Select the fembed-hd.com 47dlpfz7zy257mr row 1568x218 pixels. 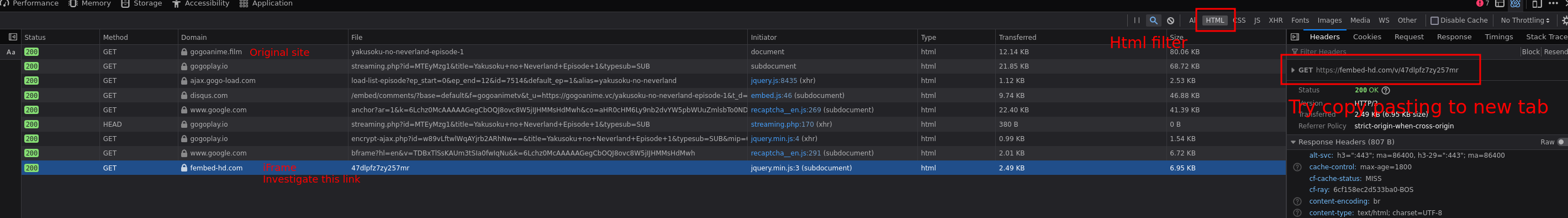(x=654, y=168)
